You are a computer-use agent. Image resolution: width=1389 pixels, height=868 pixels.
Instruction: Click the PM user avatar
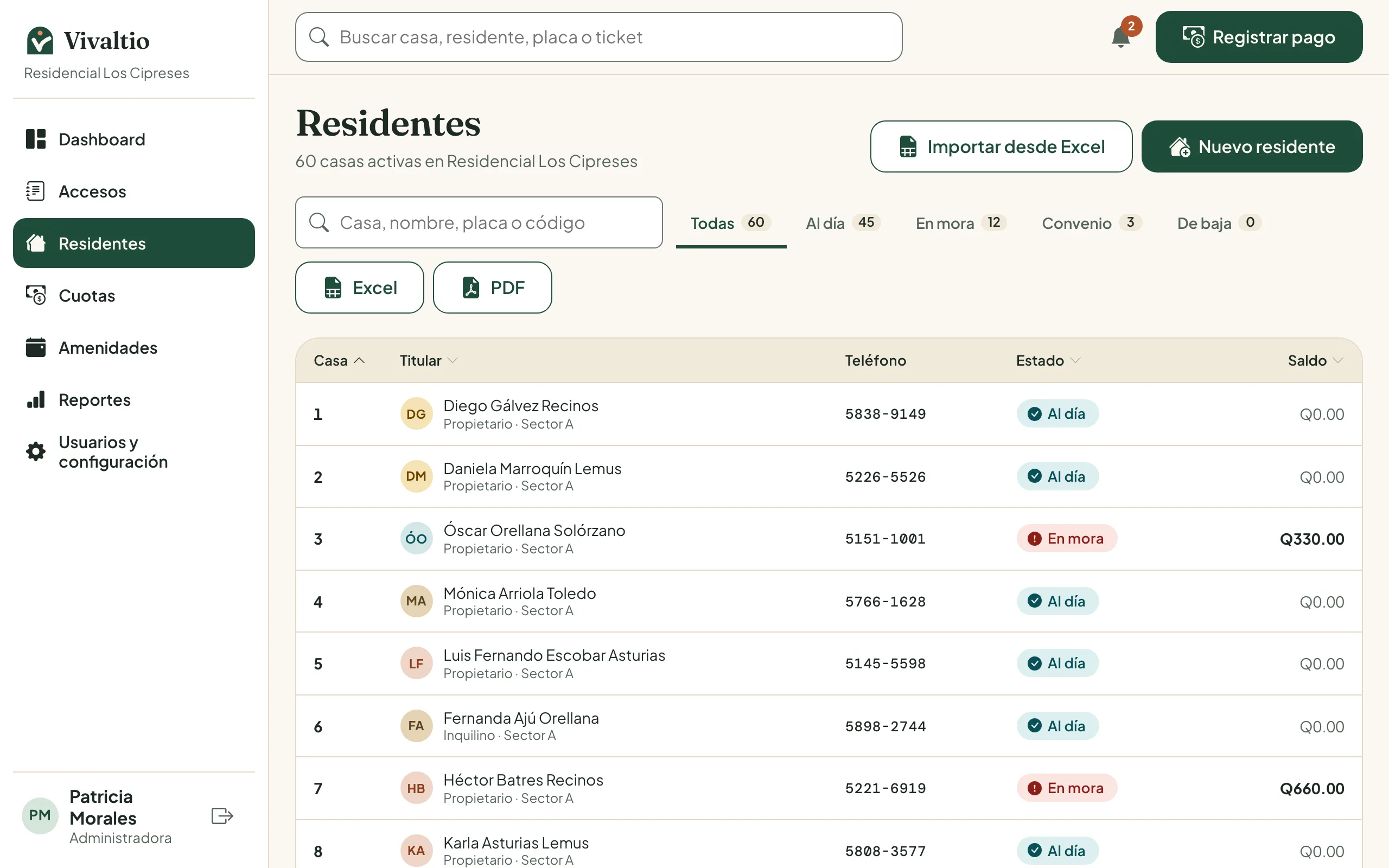coord(40,816)
